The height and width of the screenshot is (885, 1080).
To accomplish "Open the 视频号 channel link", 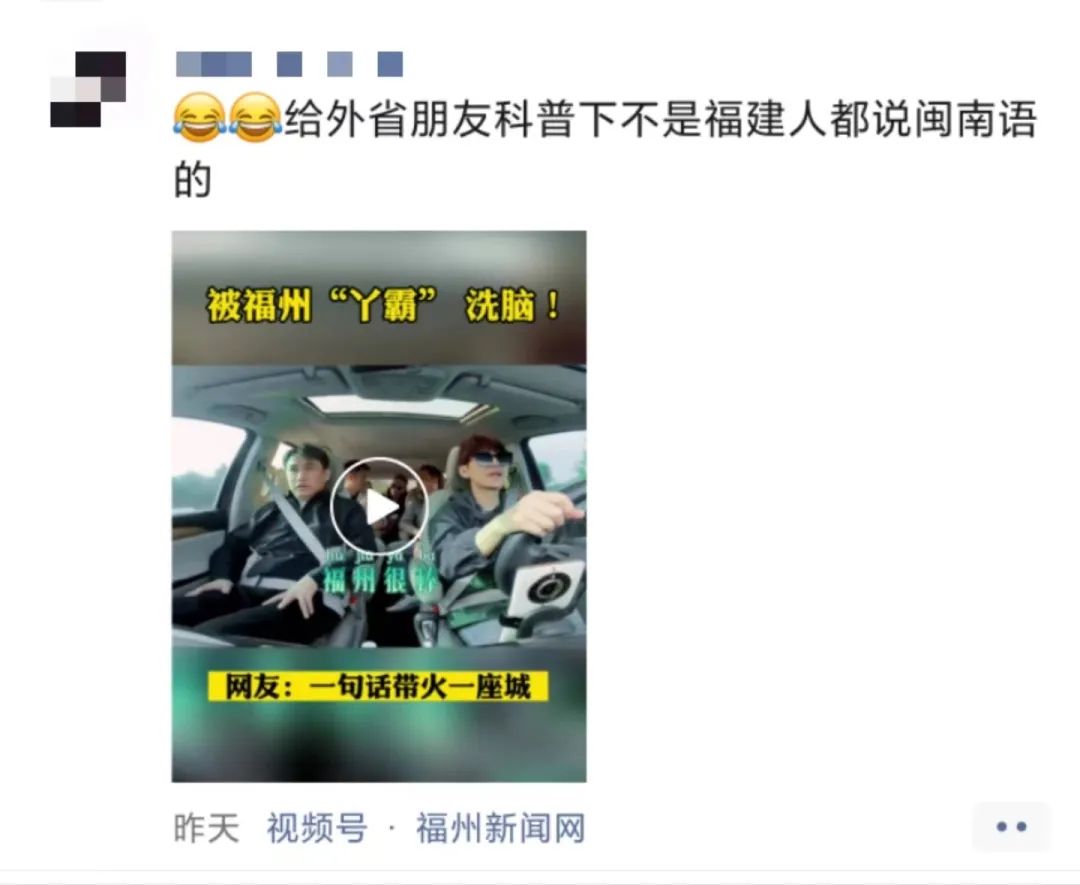I will (x=317, y=827).
